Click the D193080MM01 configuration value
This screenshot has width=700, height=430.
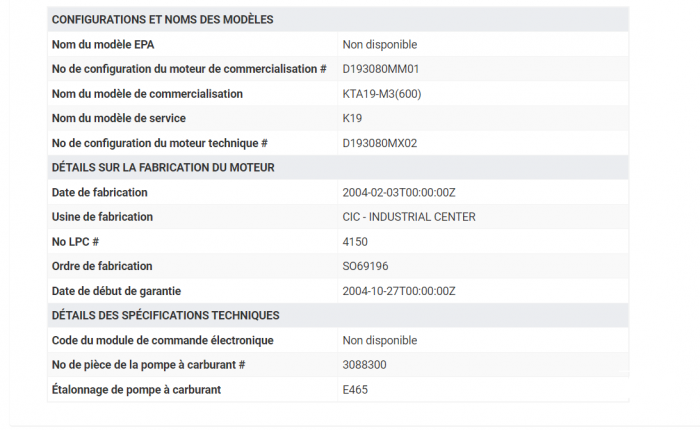(381, 69)
